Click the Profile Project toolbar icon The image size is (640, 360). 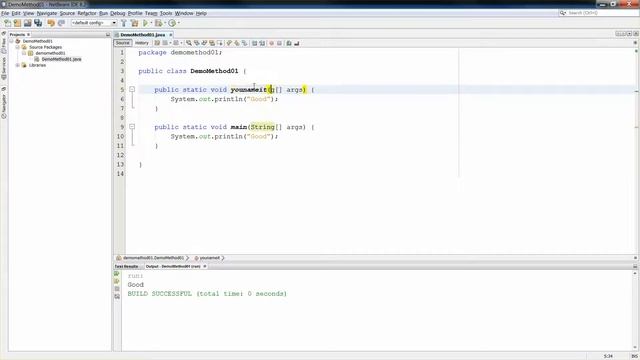pos(172,23)
